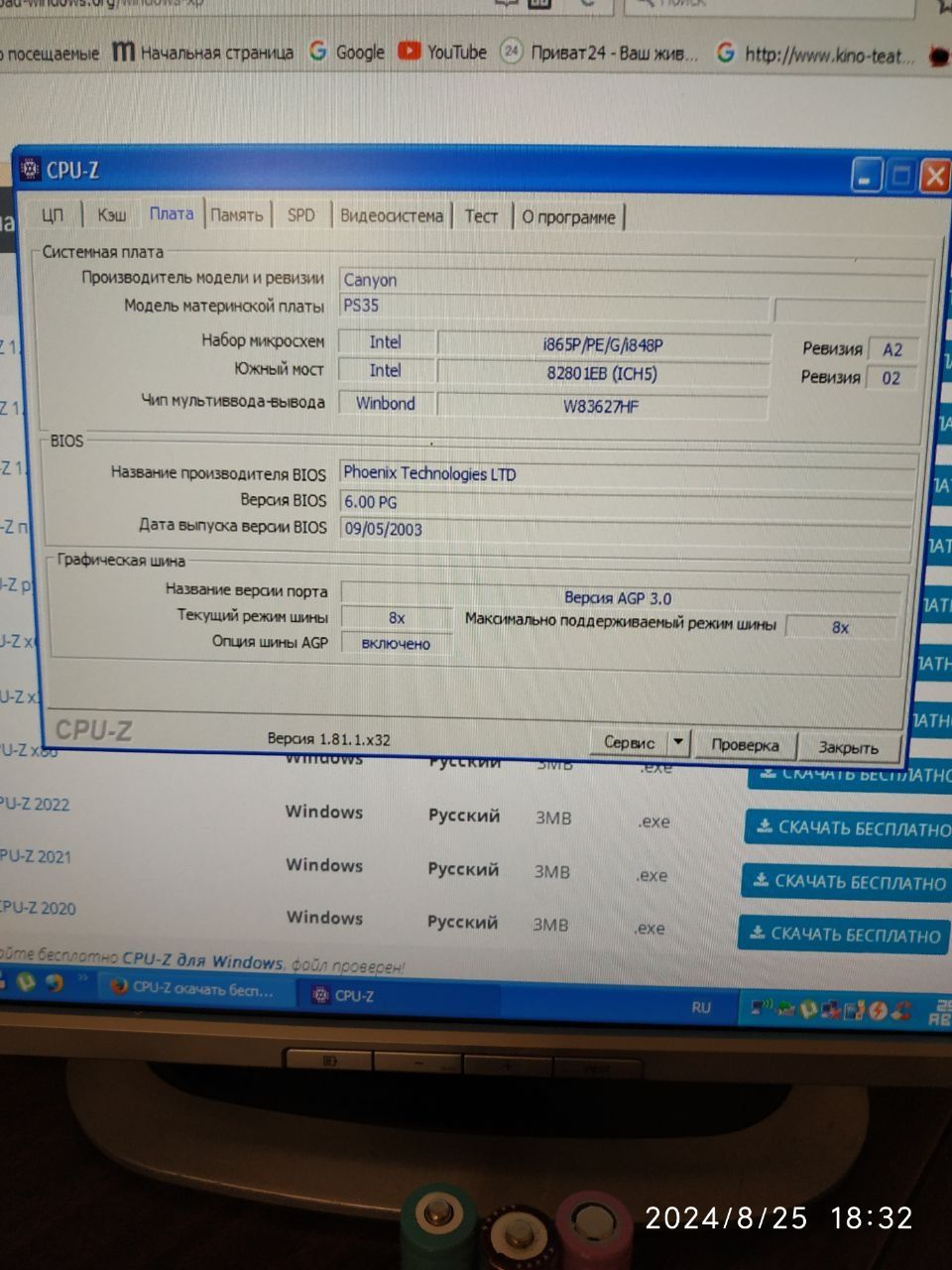This screenshot has height=1270, width=952.
Task: Open the Google bookmark
Action: (346, 52)
